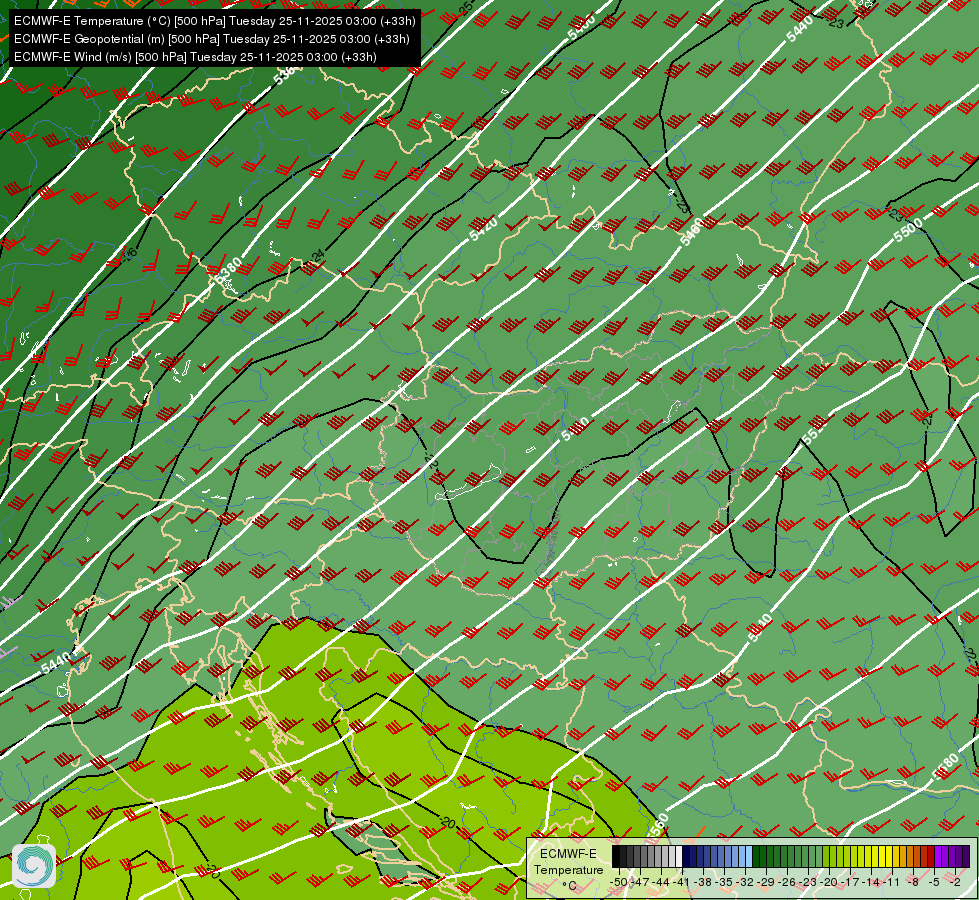This screenshot has height=900, width=979.
Task: Click the -41 colorbar tick label
Action: click(x=681, y=882)
